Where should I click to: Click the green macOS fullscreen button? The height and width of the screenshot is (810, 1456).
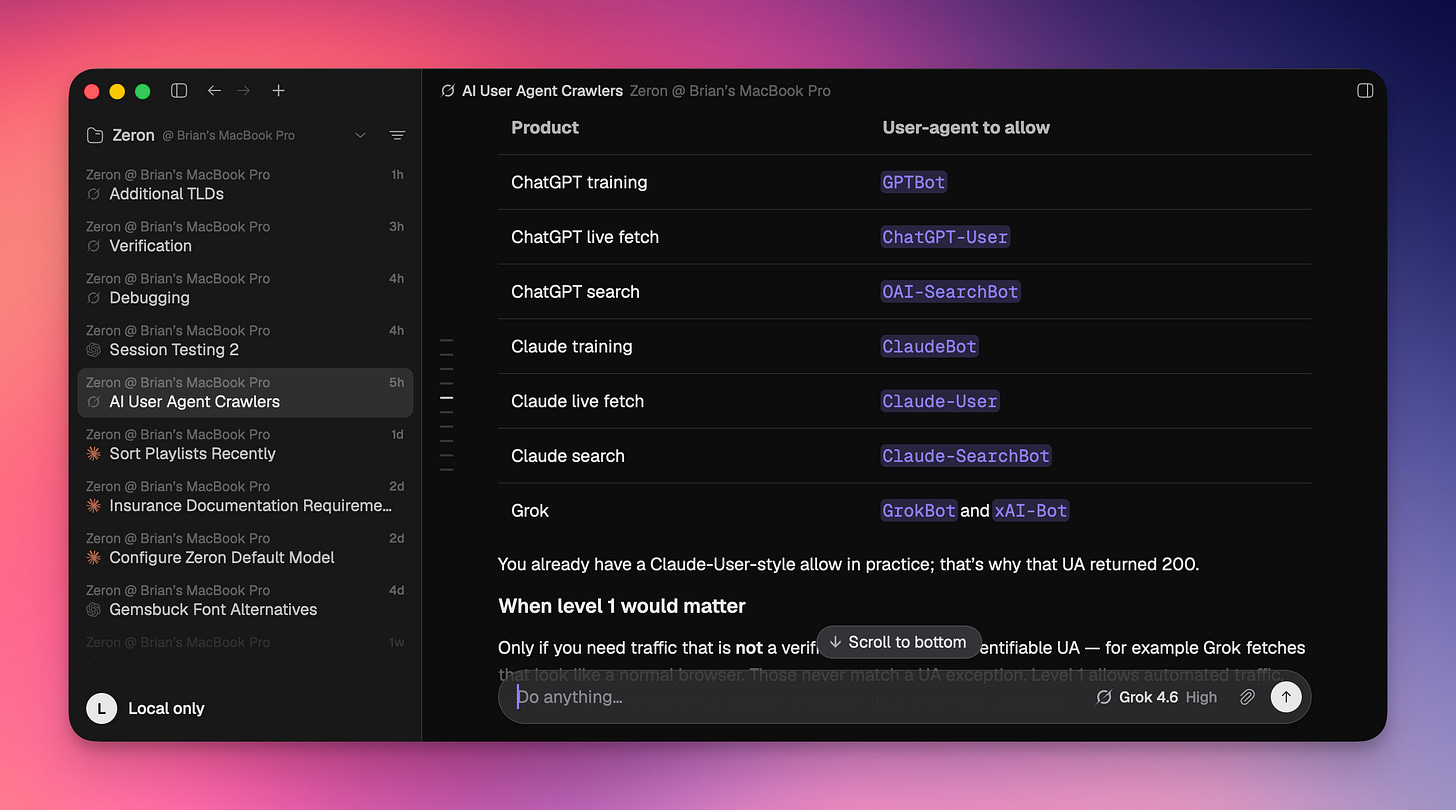tap(143, 91)
